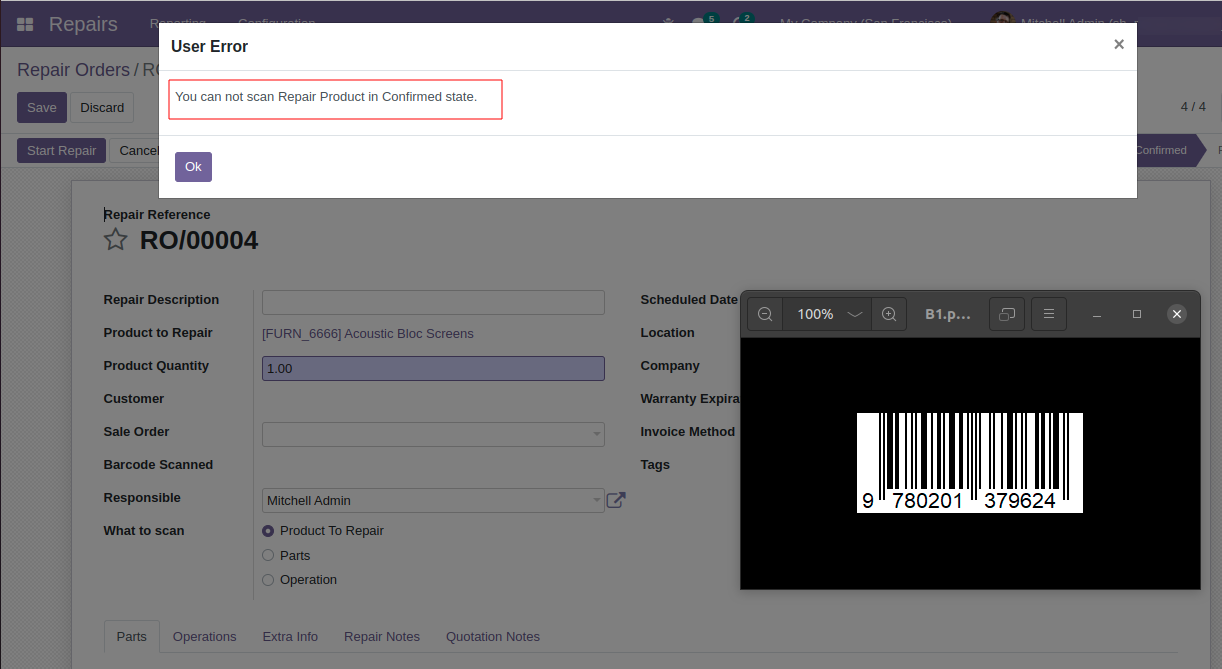Open conversations showing the 5 badge
1222x669 pixels.
tap(704, 21)
